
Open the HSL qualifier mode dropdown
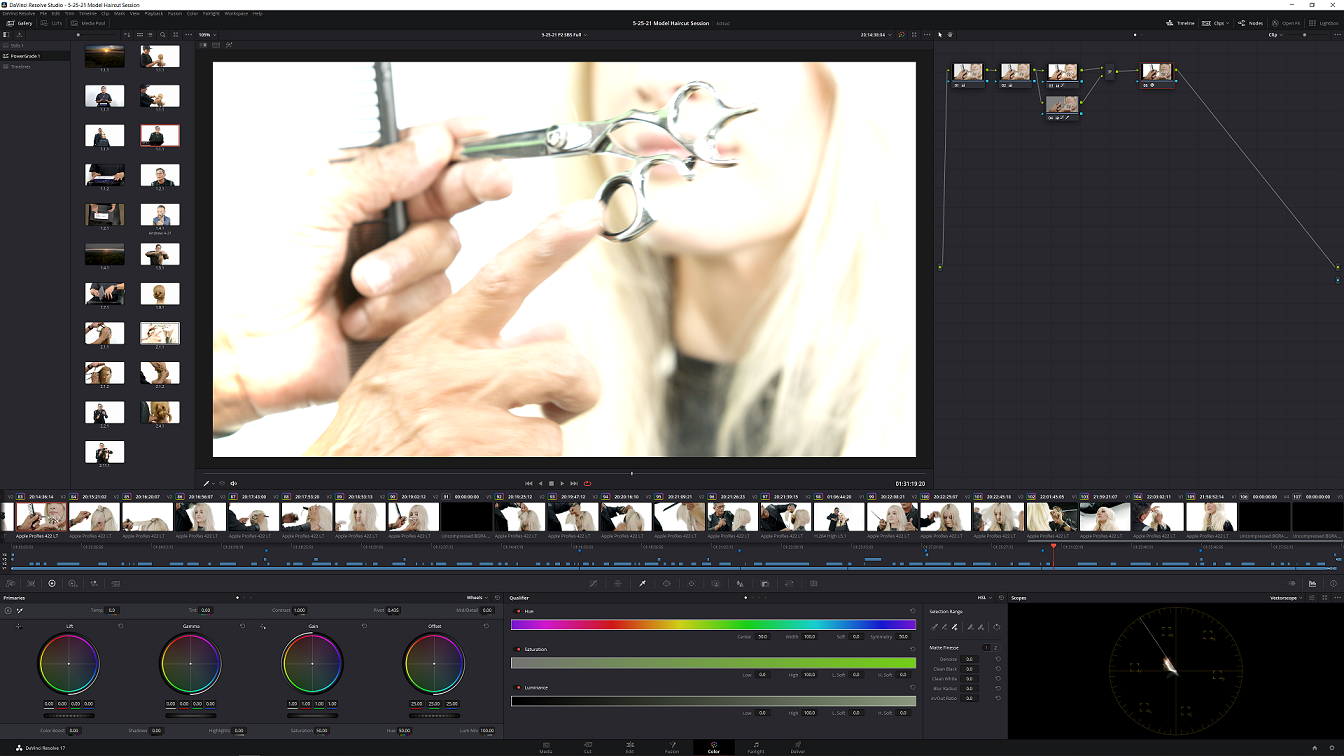984,597
